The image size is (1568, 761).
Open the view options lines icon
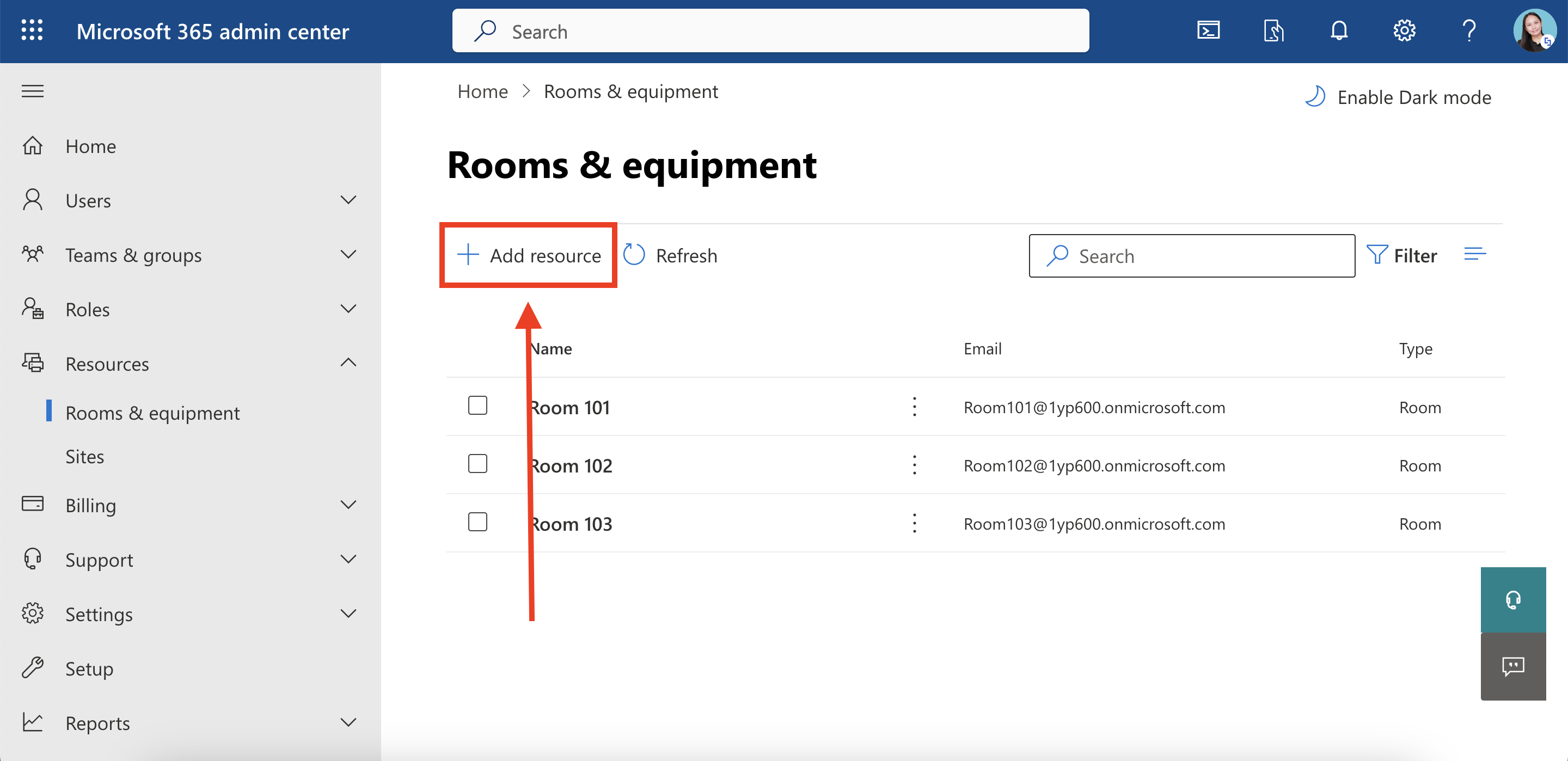(x=1474, y=254)
